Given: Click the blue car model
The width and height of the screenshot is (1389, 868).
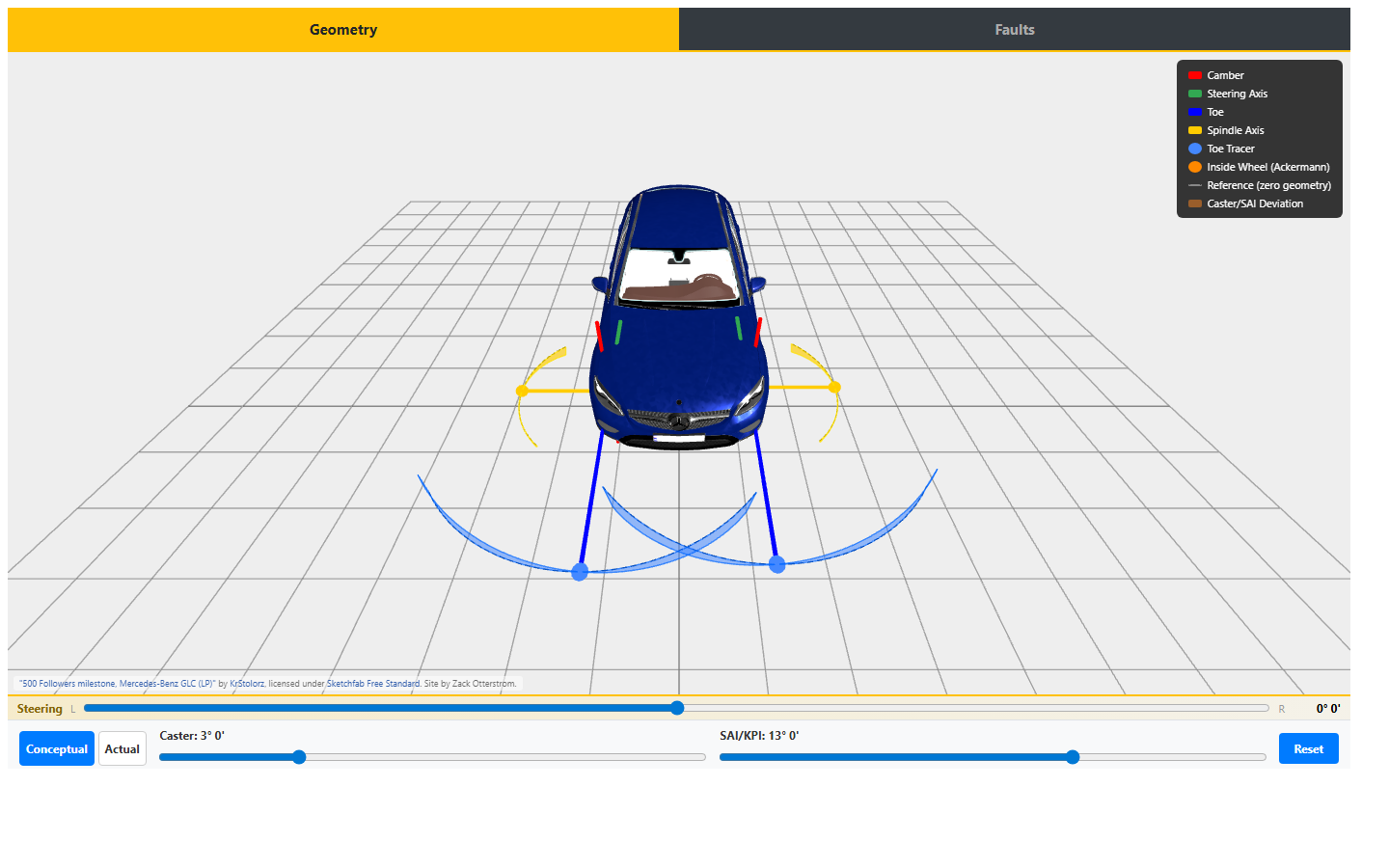Looking at the screenshot, I should [x=679, y=318].
